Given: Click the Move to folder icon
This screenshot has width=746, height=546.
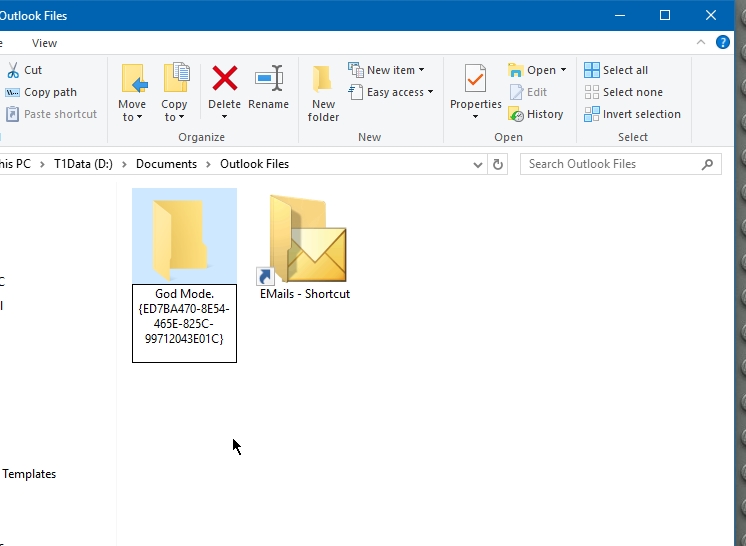Looking at the screenshot, I should [x=132, y=79].
